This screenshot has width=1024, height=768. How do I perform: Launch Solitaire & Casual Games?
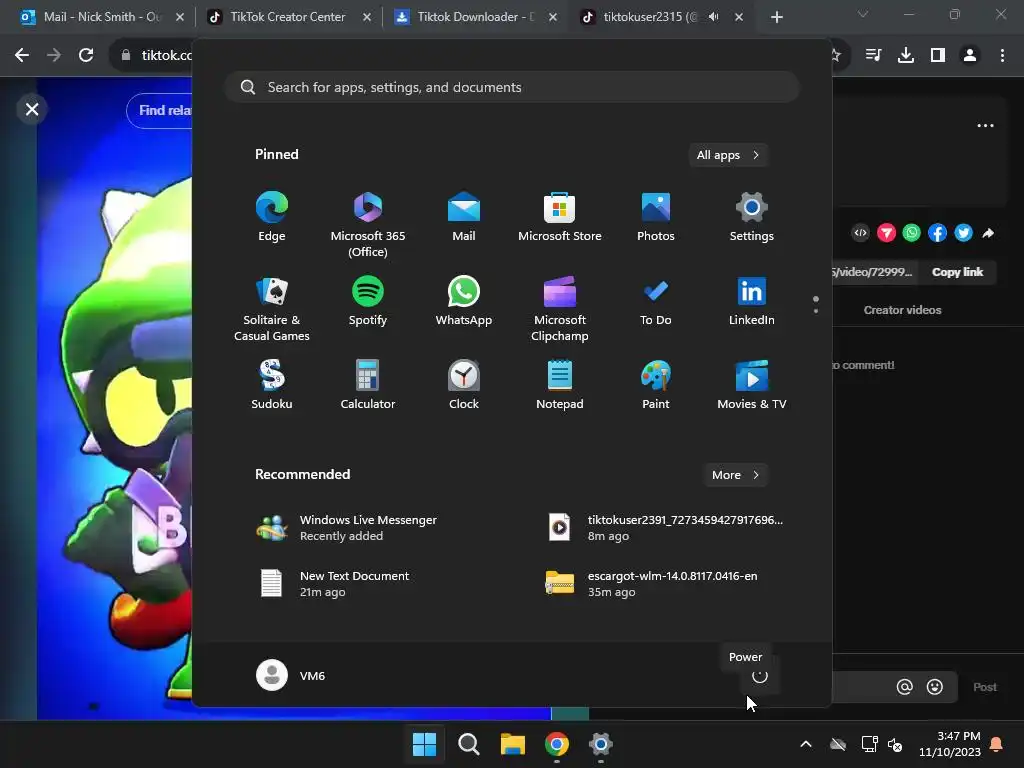[x=272, y=310]
